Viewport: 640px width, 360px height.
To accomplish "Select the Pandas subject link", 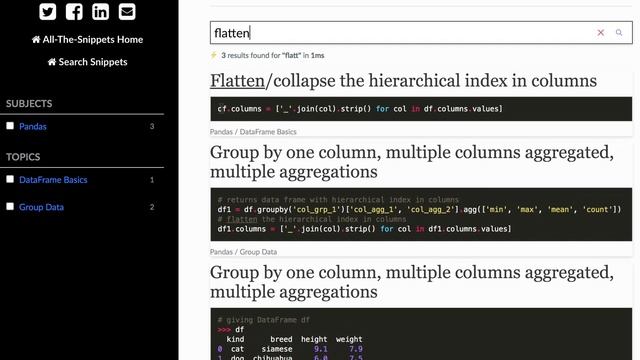I will 33,127.
